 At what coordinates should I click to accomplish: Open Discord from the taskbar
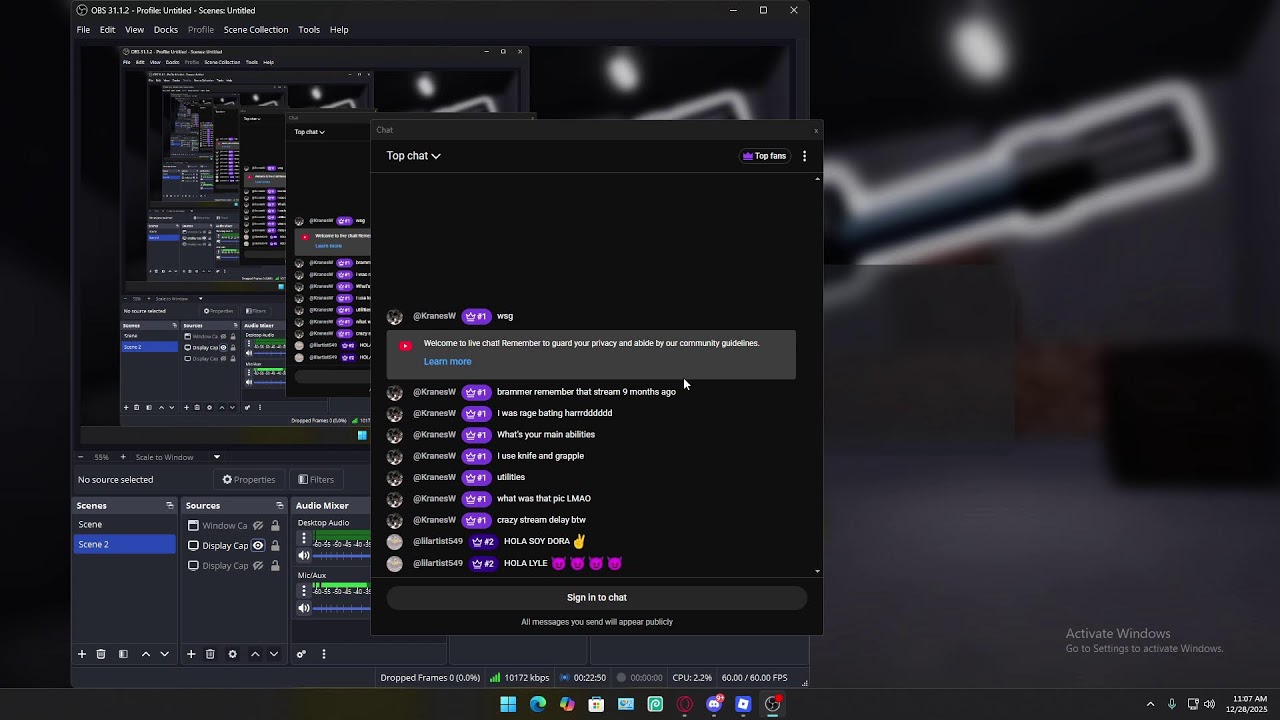click(x=714, y=704)
